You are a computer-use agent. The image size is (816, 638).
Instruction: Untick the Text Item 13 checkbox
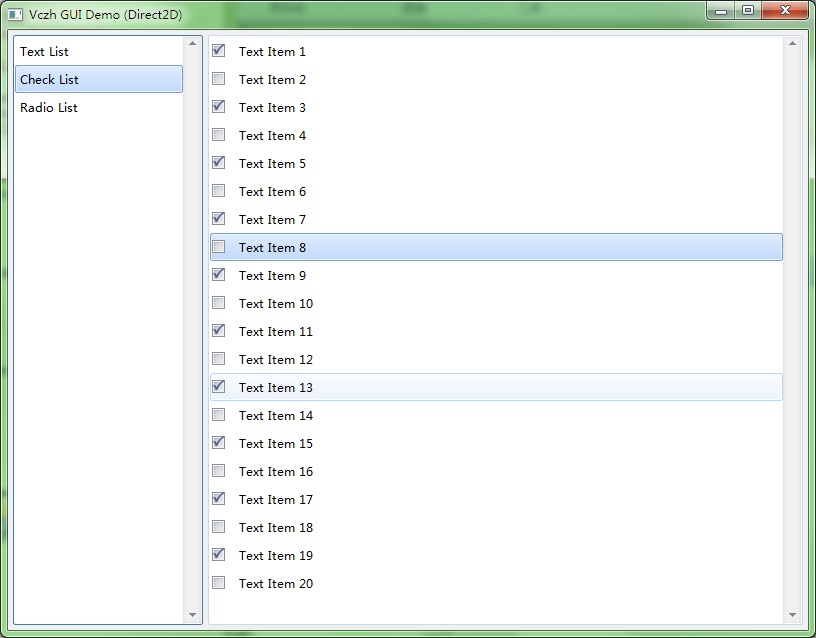(219, 387)
